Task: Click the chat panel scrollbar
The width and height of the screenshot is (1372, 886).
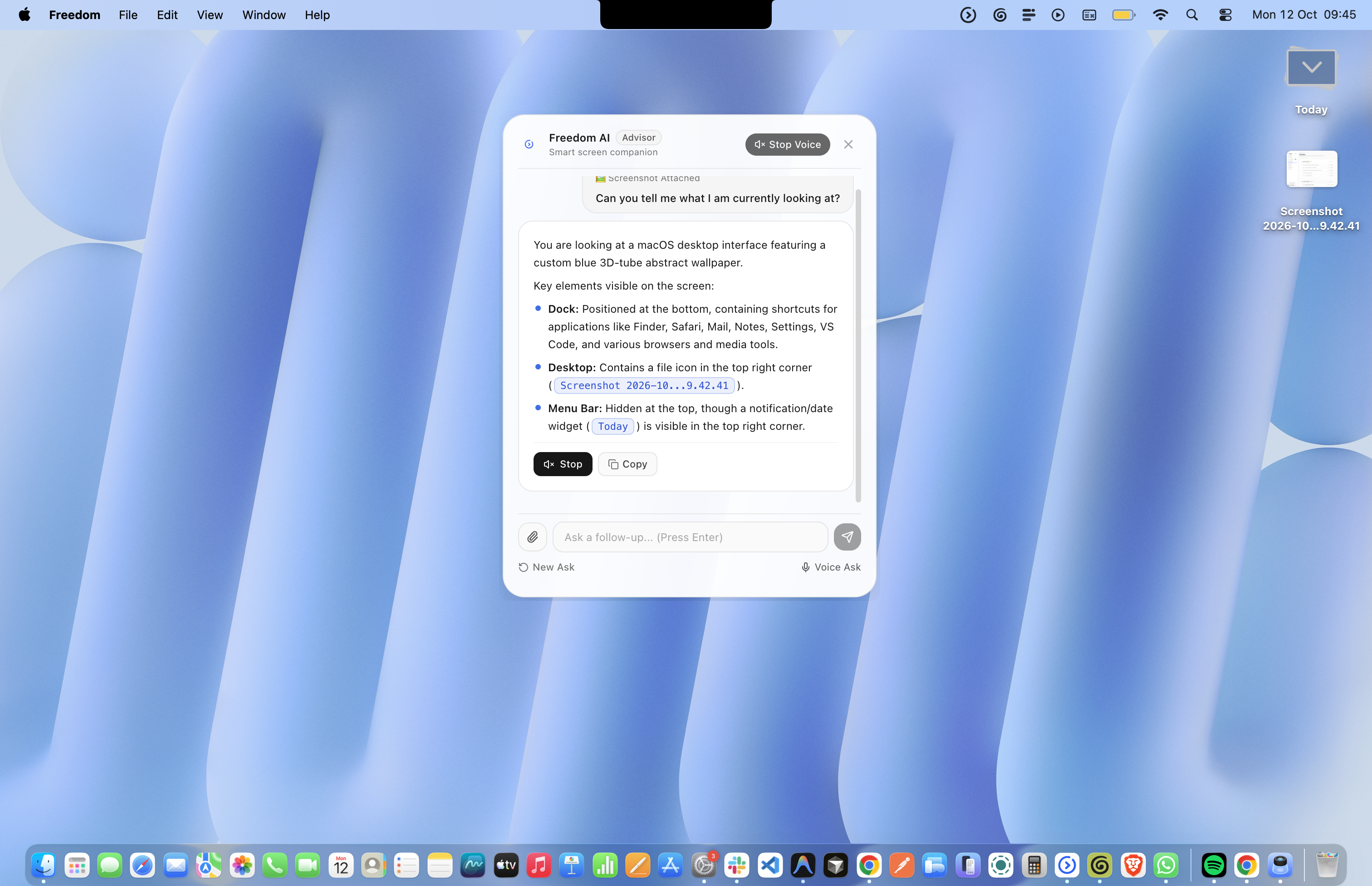Action: pos(858,345)
